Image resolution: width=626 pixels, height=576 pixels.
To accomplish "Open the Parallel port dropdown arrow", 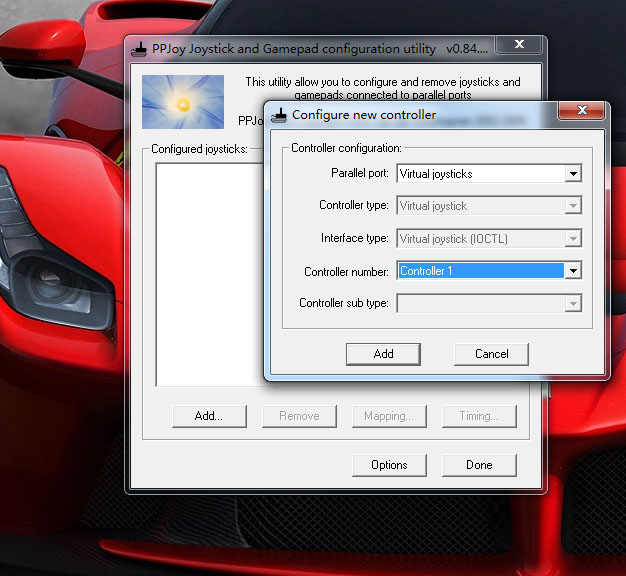I will (x=573, y=174).
